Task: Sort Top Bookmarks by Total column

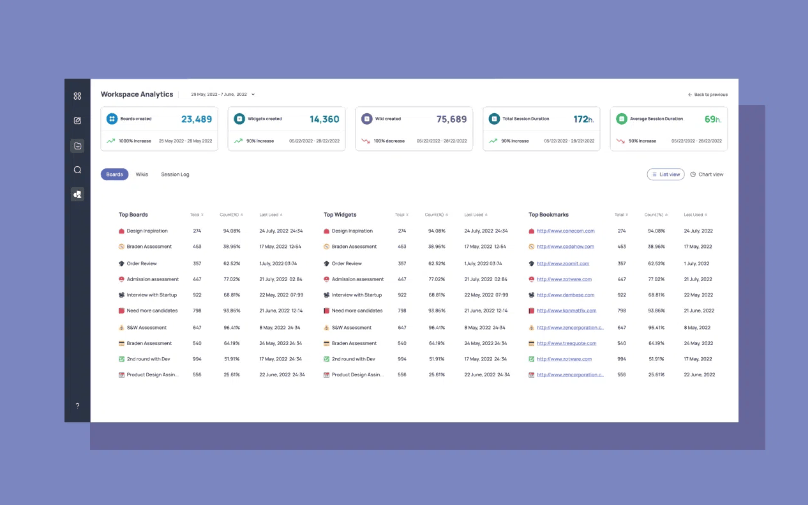Action: click(621, 214)
